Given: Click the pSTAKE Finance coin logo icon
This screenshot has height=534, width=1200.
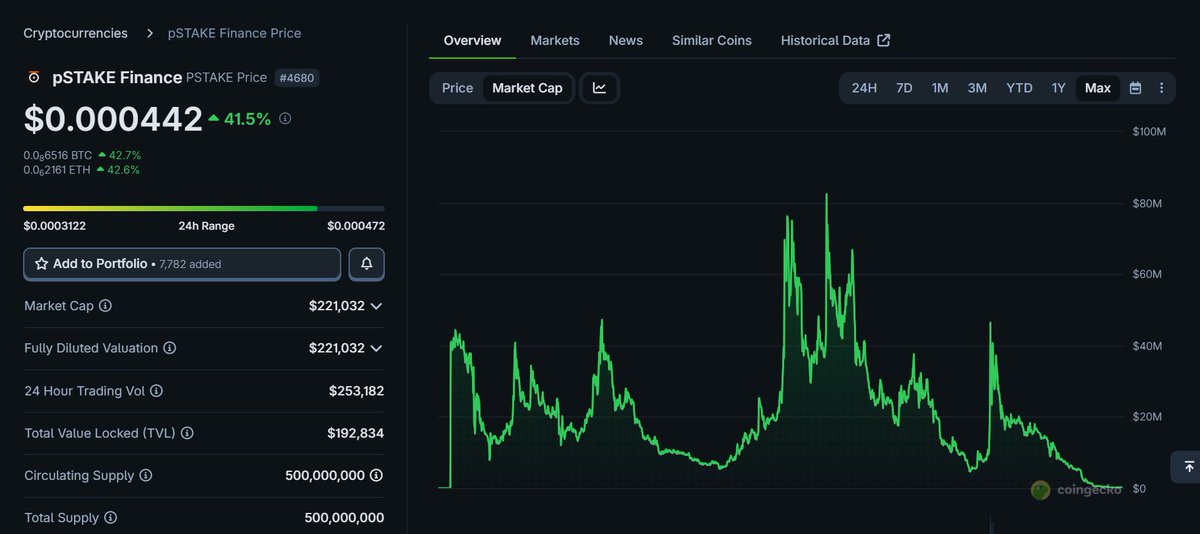Looking at the screenshot, I should (34, 77).
